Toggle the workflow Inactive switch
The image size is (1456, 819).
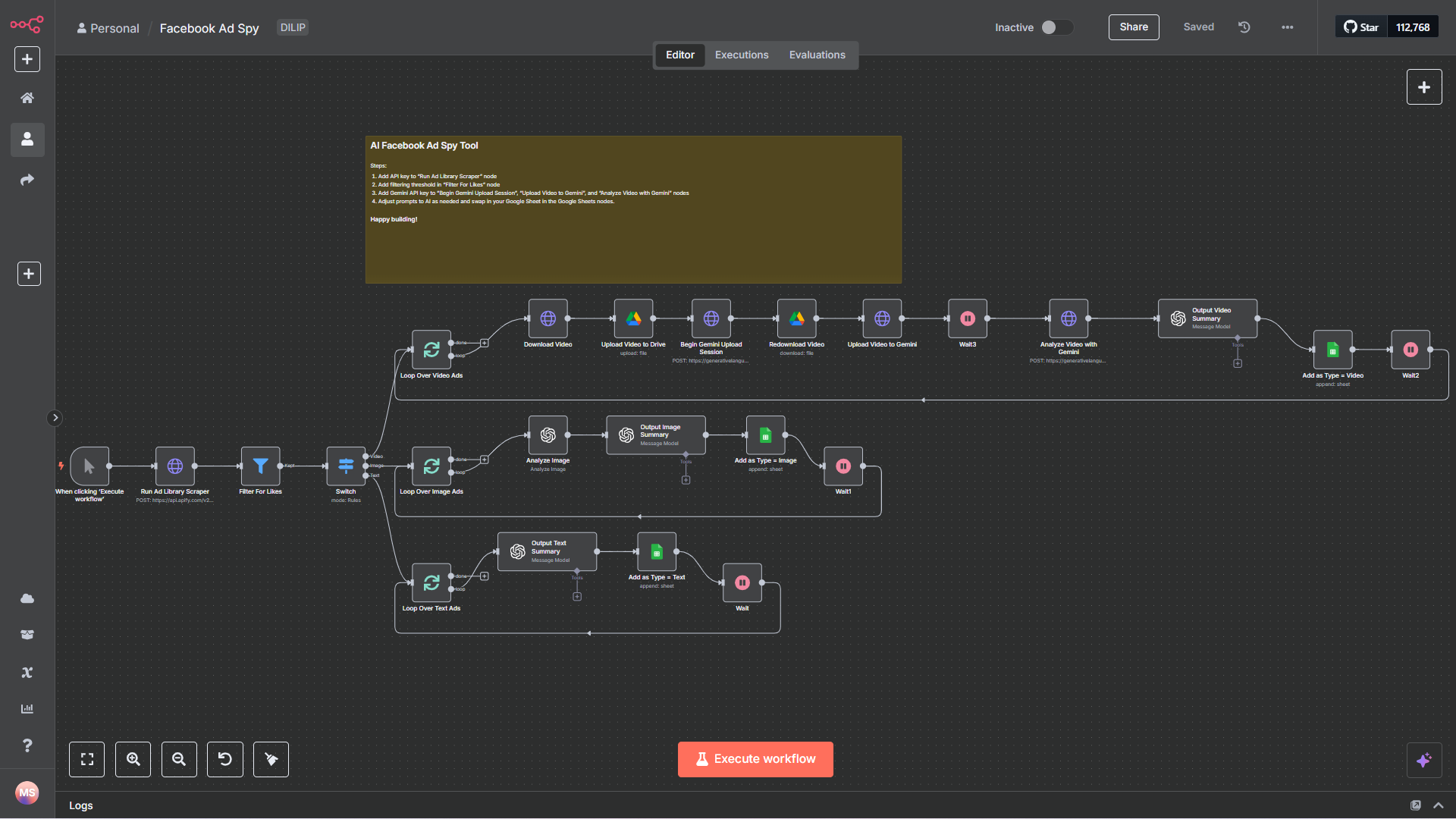[1056, 27]
